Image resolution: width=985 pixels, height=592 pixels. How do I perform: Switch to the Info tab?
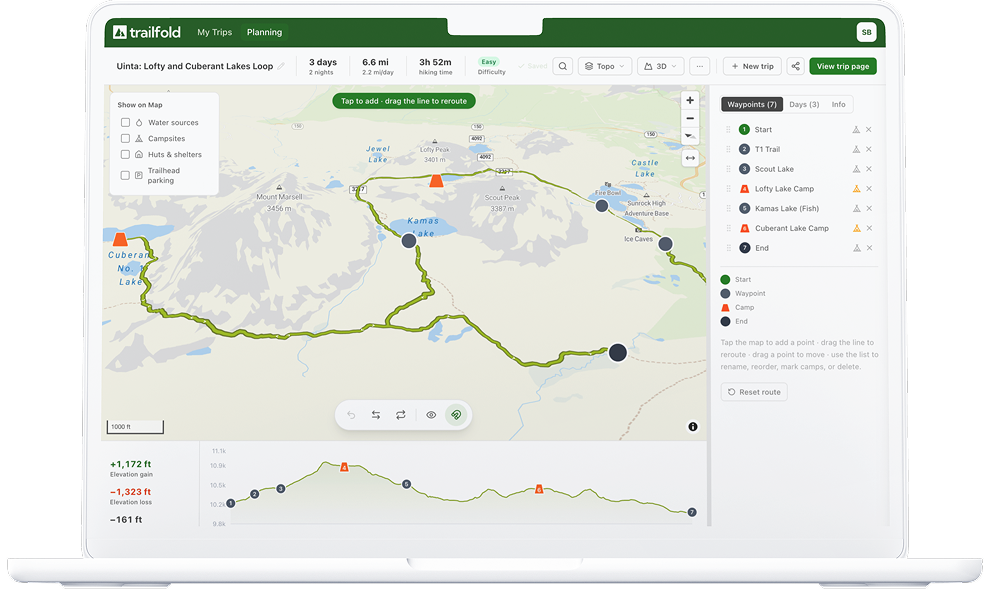pos(838,104)
